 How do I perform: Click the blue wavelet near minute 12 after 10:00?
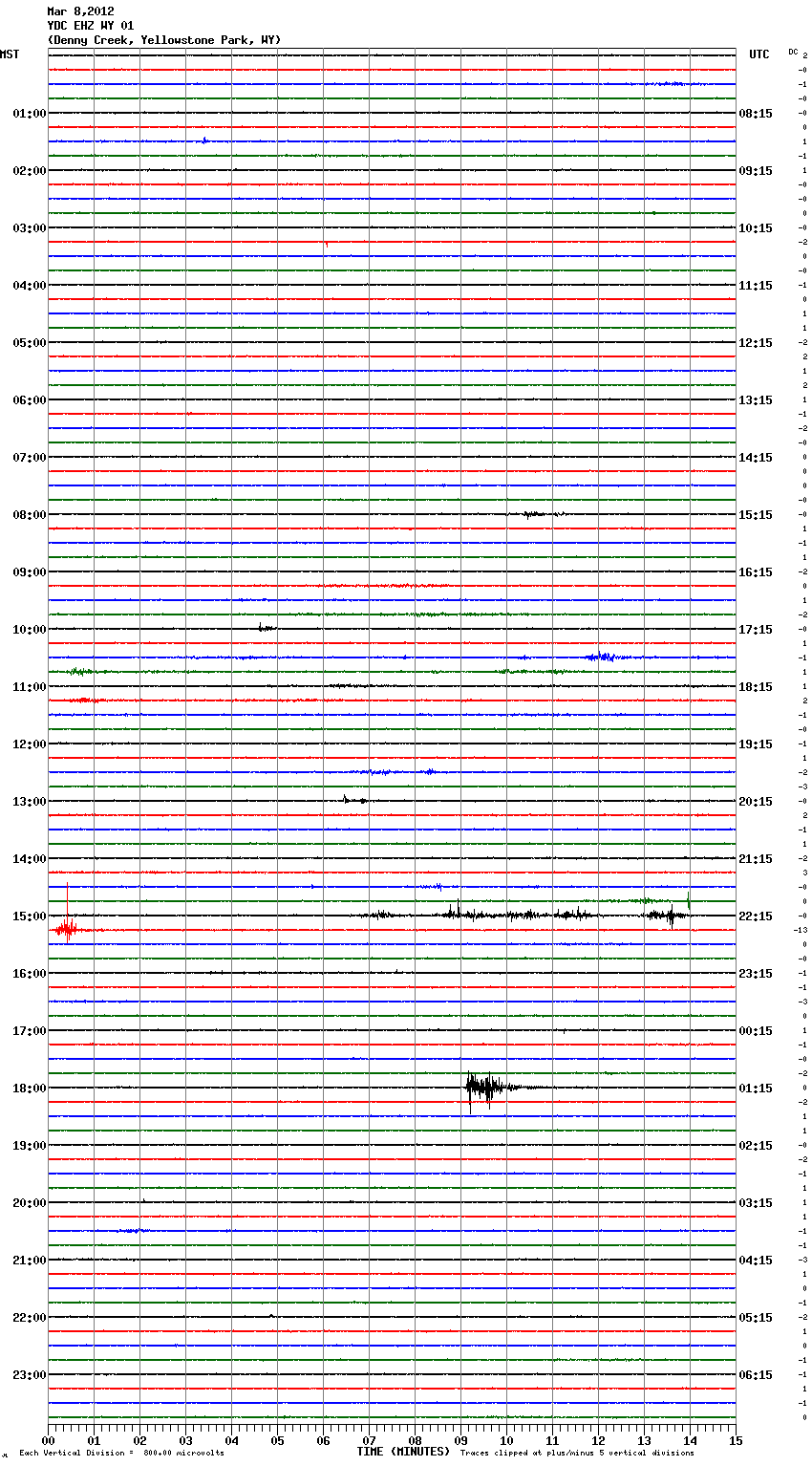pos(601,657)
